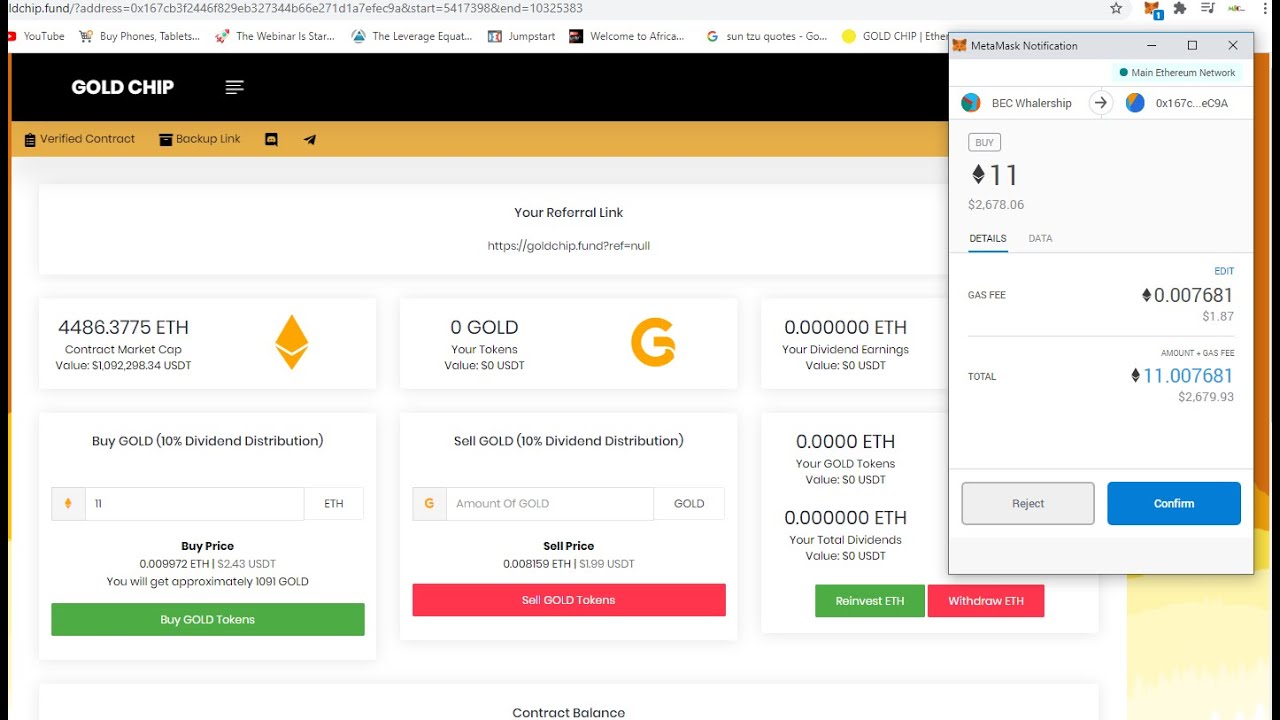
Task: Confirm the MetaMask transaction
Action: [1174, 504]
